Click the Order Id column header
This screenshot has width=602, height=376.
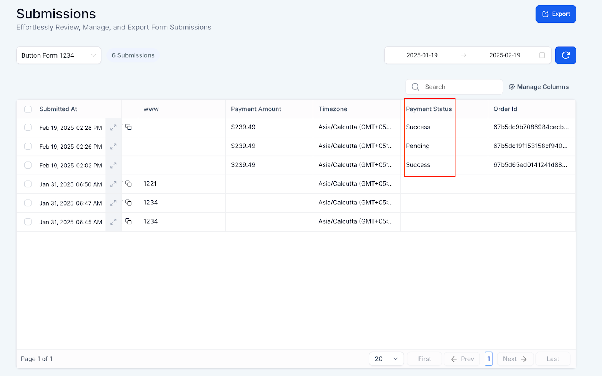[x=505, y=109]
